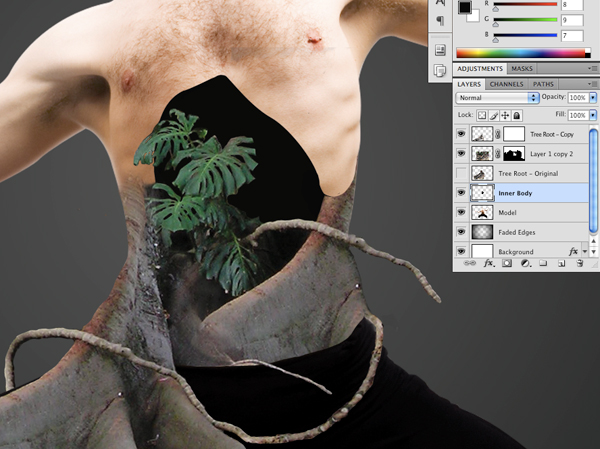Select Tree Root – Original layer thumbnail
Image resolution: width=600 pixels, height=449 pixels.
pos(482,173)
